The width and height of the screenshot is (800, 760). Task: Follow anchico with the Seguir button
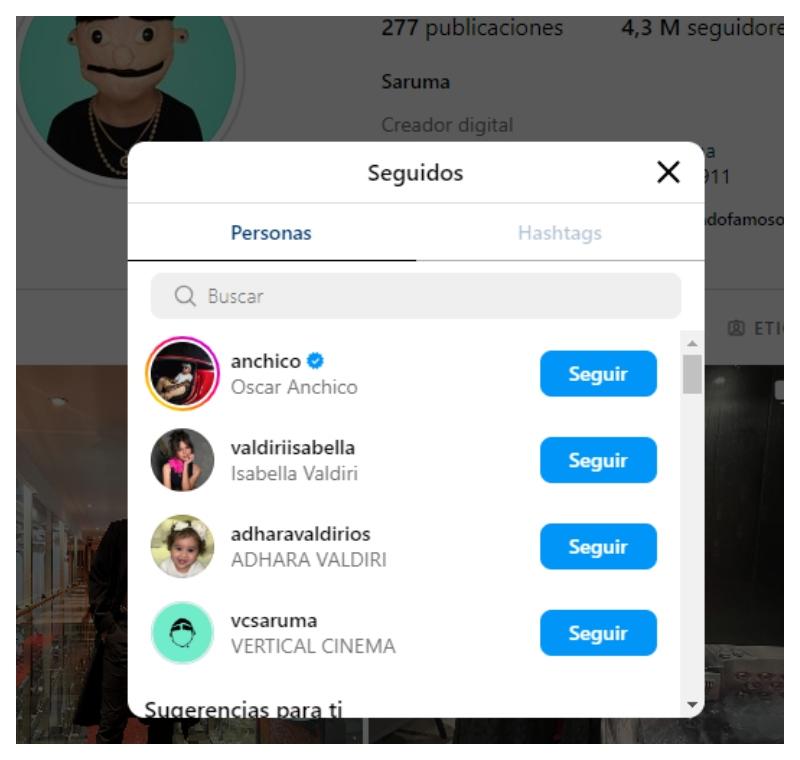598,373
